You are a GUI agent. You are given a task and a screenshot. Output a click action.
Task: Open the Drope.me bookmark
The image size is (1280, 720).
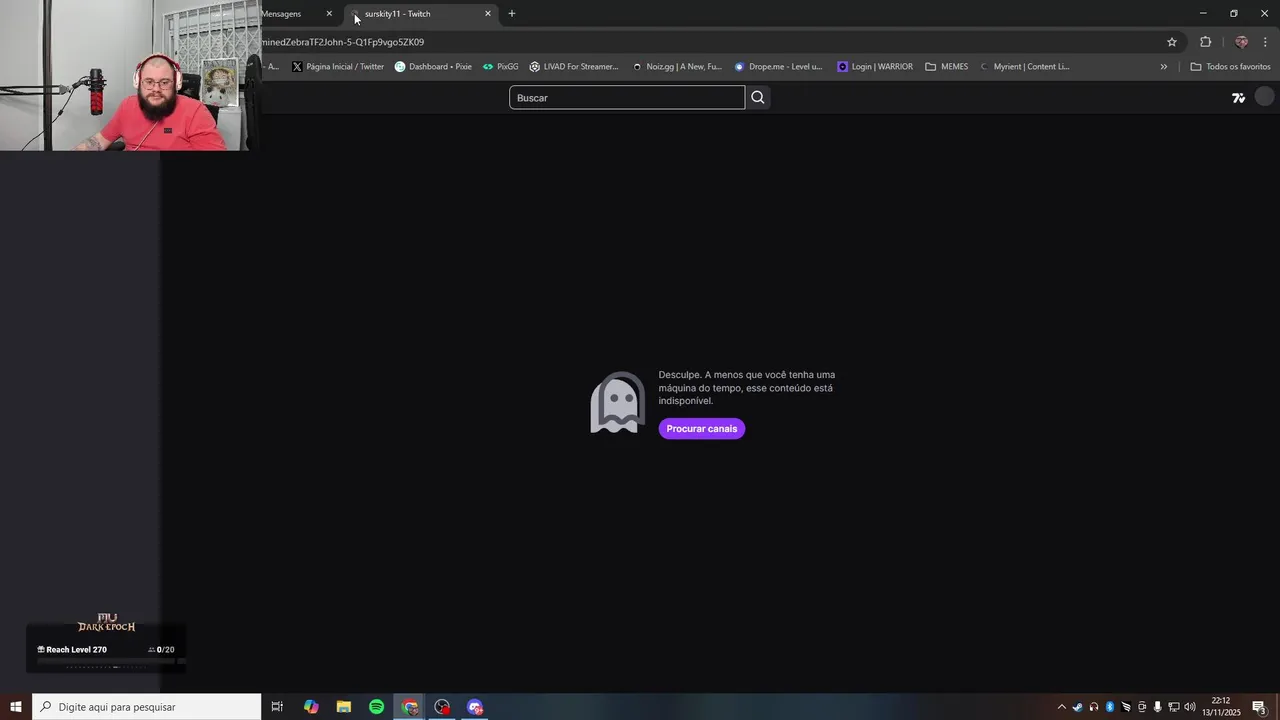coord(778,67)
